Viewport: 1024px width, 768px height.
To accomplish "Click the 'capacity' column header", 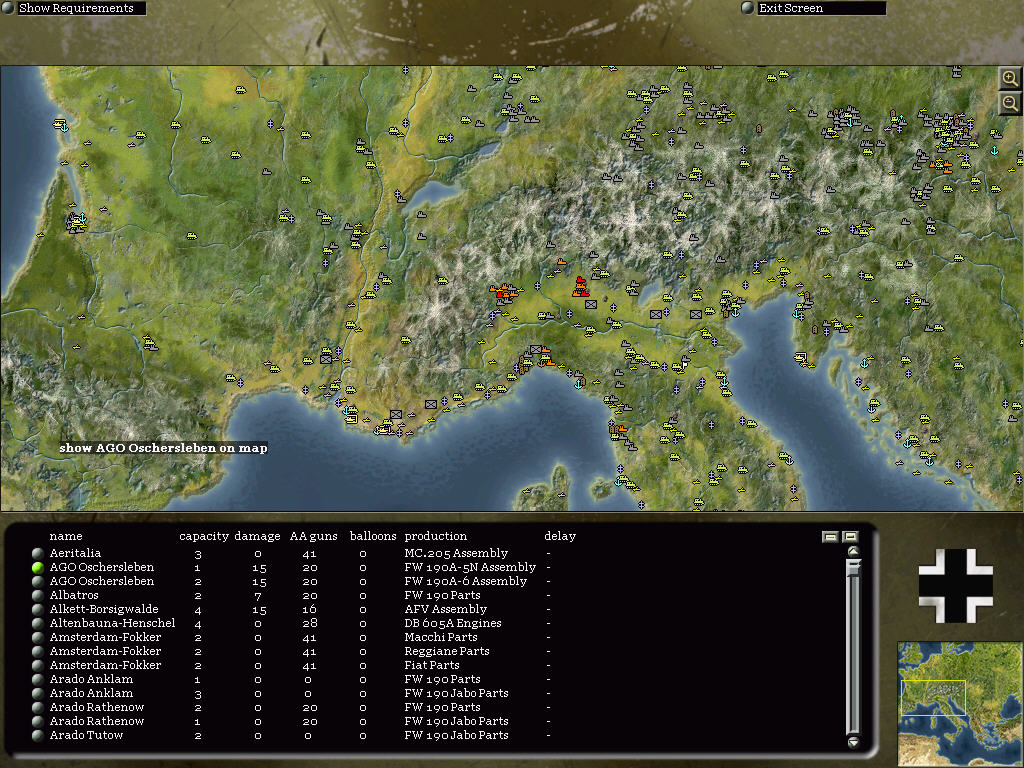I will 204,536.
